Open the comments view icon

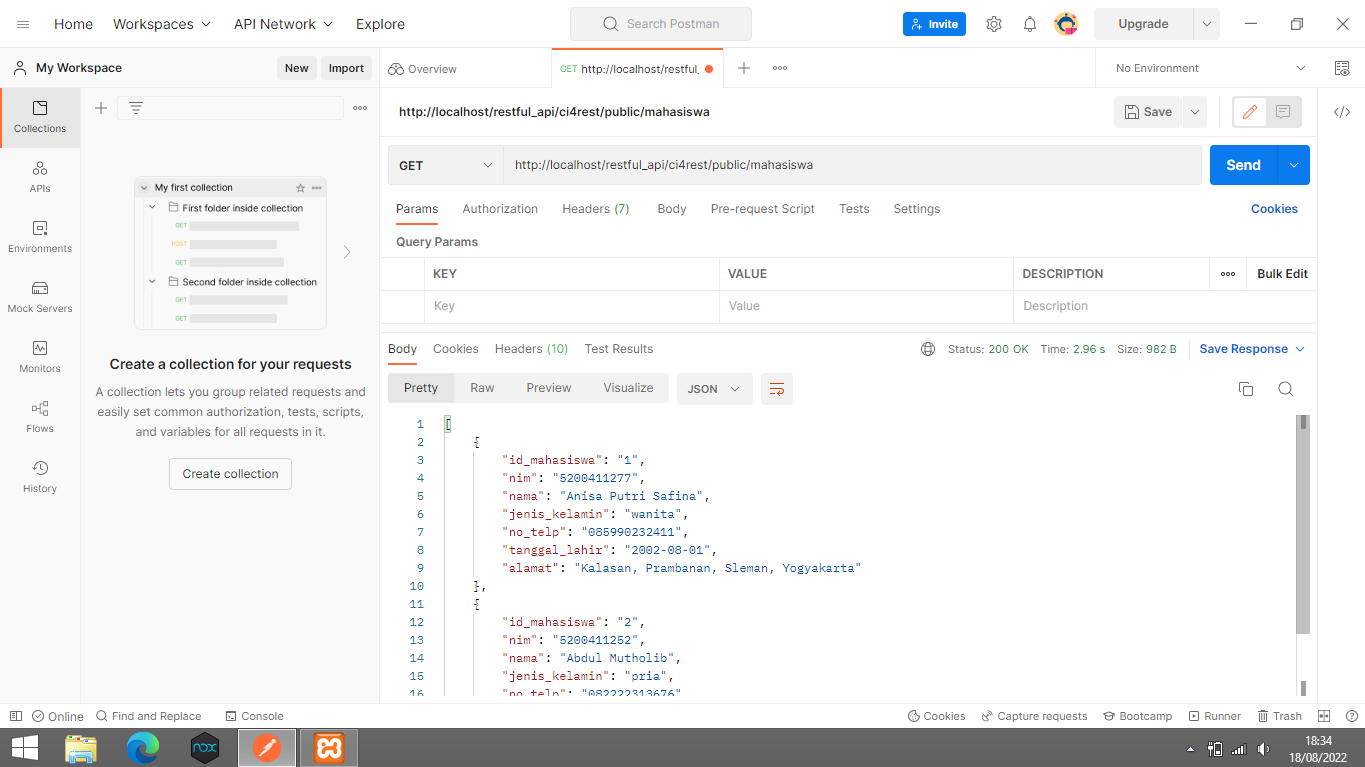tap(1284, 112)
